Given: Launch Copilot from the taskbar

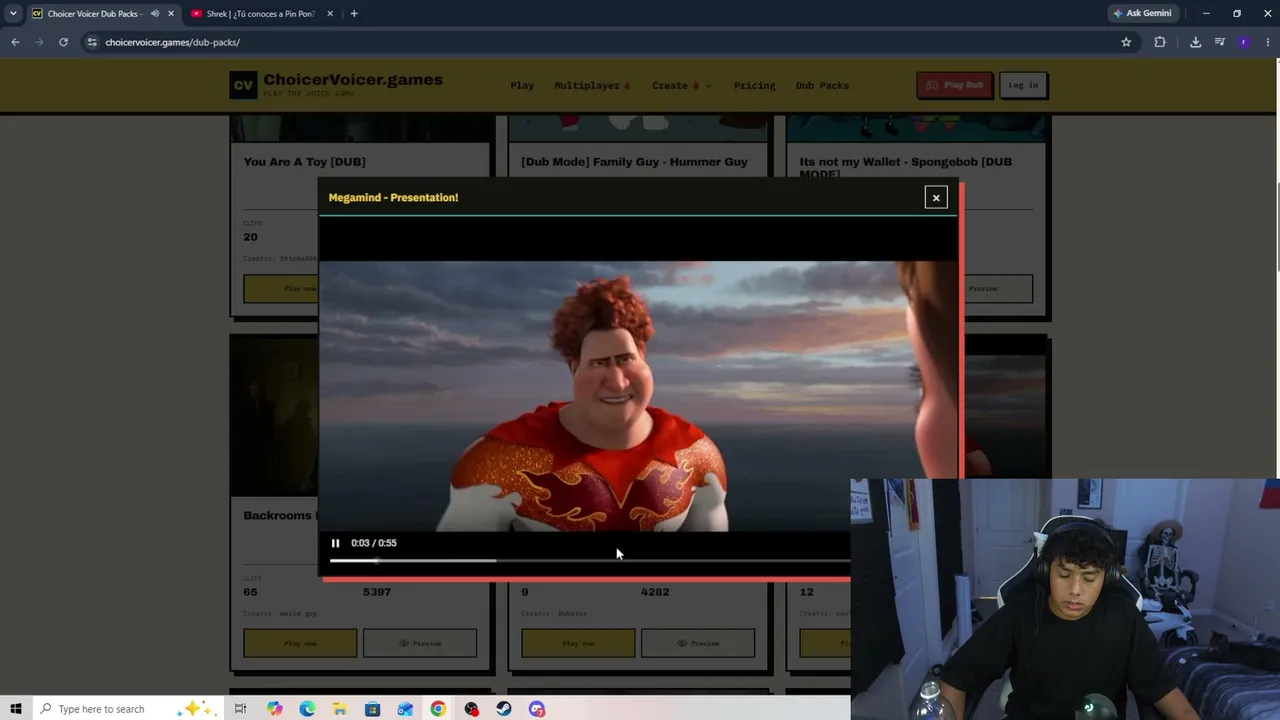Looking at the screenshot, I should [274, 709].
